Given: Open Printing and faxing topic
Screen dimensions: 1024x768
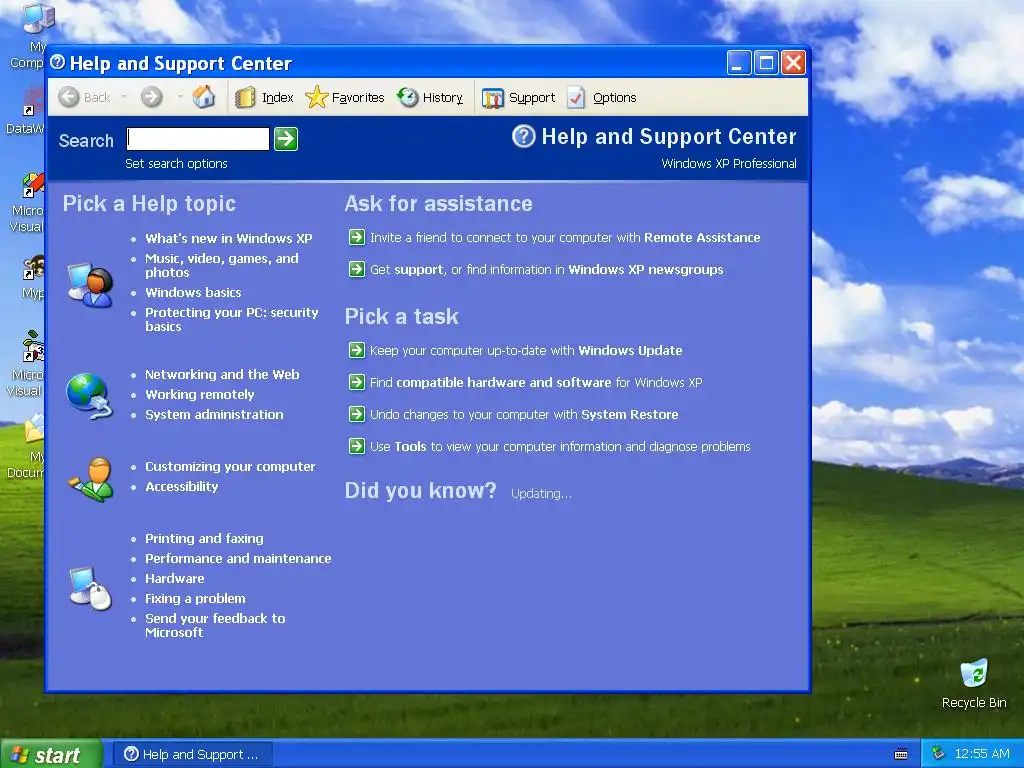Looking at the screenshot, I should point(204,539).
